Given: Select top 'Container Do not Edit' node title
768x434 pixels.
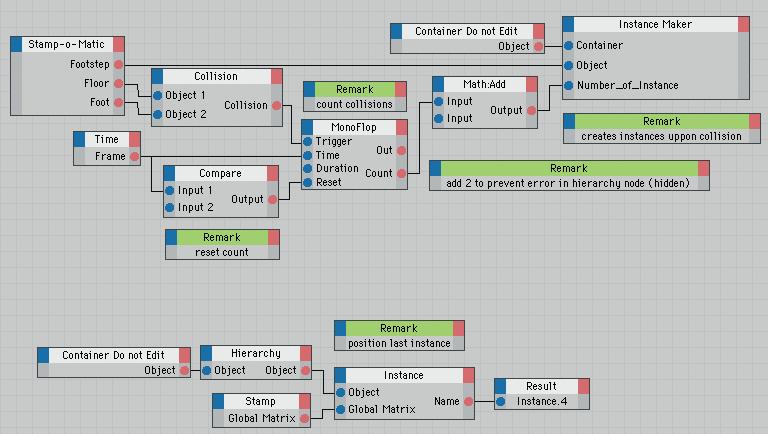Looking at the screenshot, I should [x=467, y=31].
